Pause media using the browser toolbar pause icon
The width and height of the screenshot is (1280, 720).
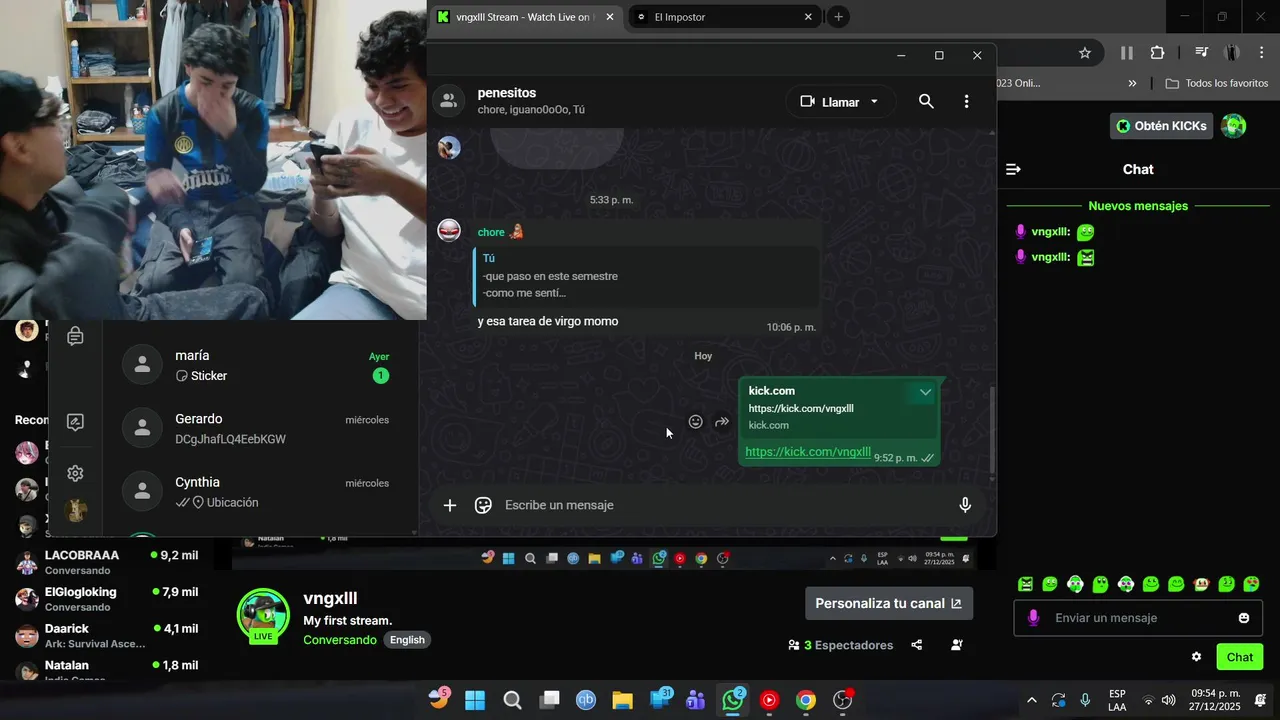[x=1127, y=53]
